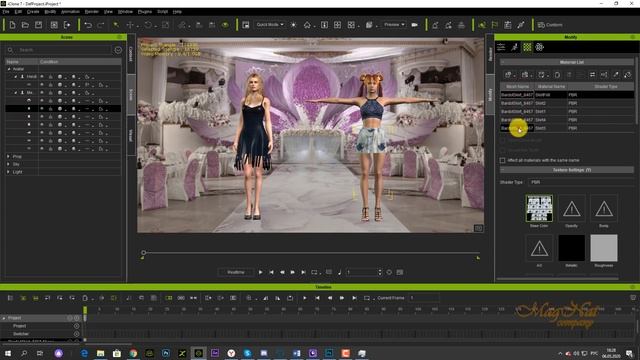Click the swap arrows icon in Material List toolbar
Image resolution: width=640 pixels, height=360 pixels.
(592, 75)
